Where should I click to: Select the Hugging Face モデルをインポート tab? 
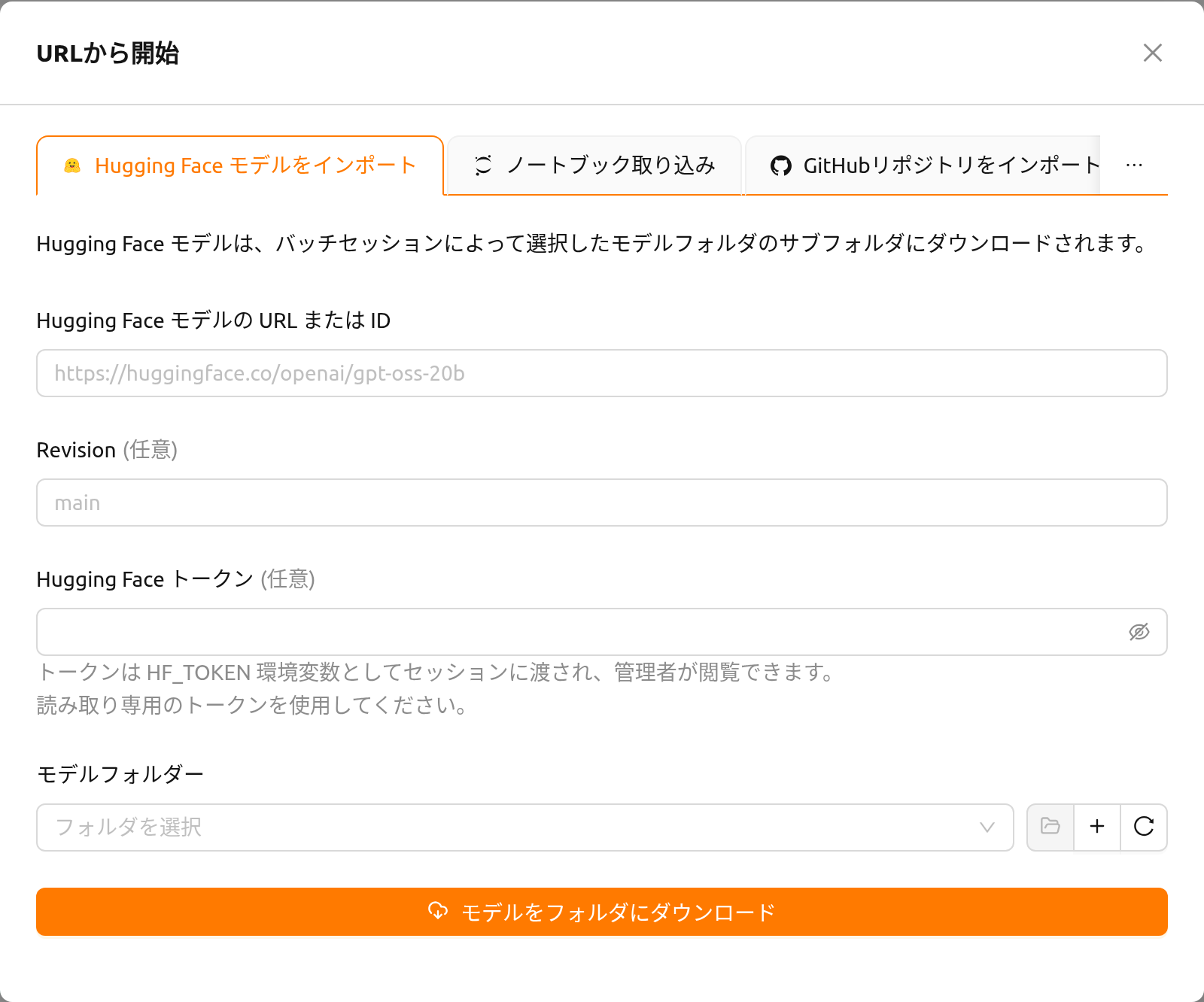click(x=240, y=165)
